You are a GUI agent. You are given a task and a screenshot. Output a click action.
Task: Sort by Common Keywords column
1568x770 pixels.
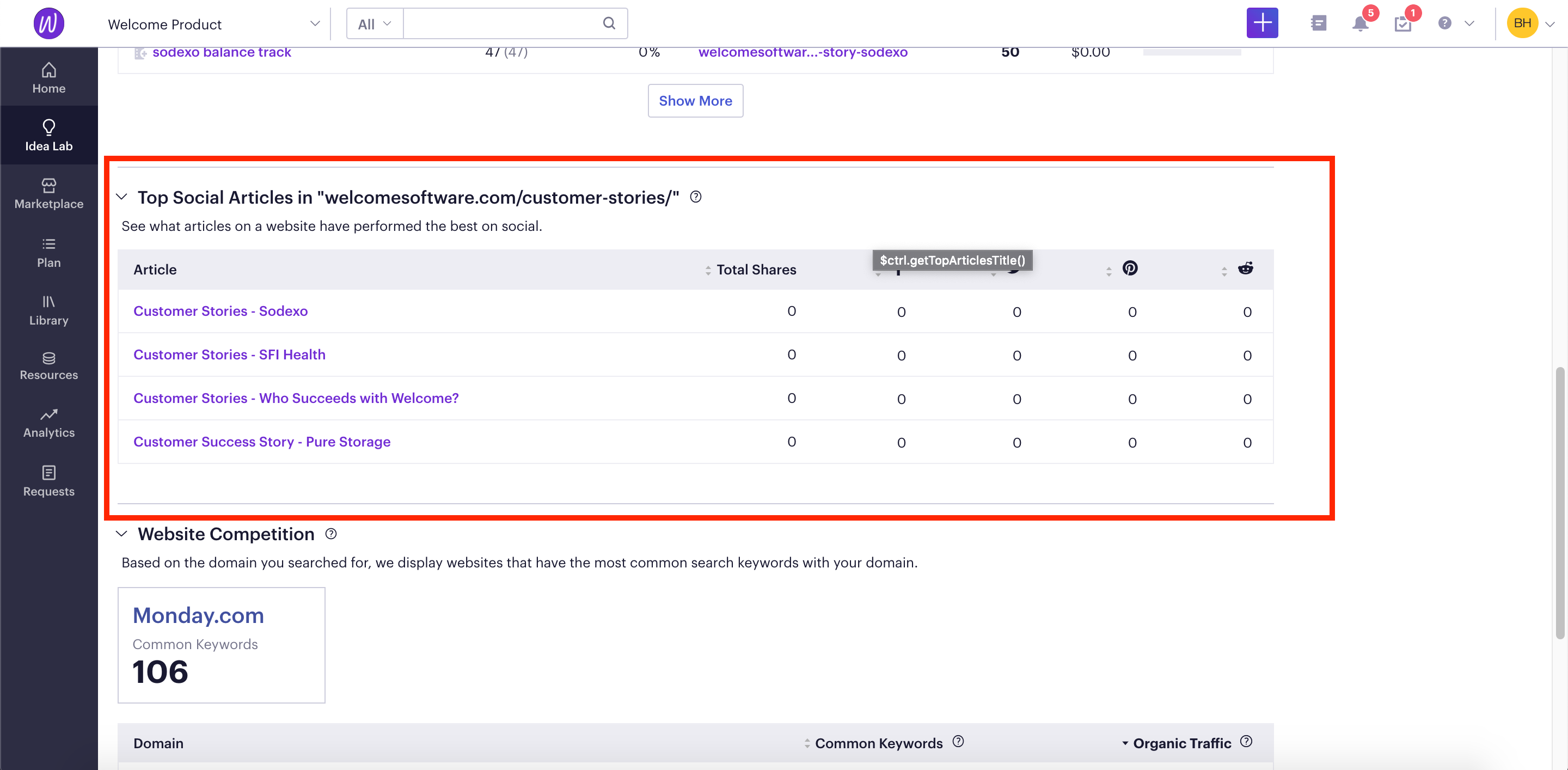tap(873, 743)
